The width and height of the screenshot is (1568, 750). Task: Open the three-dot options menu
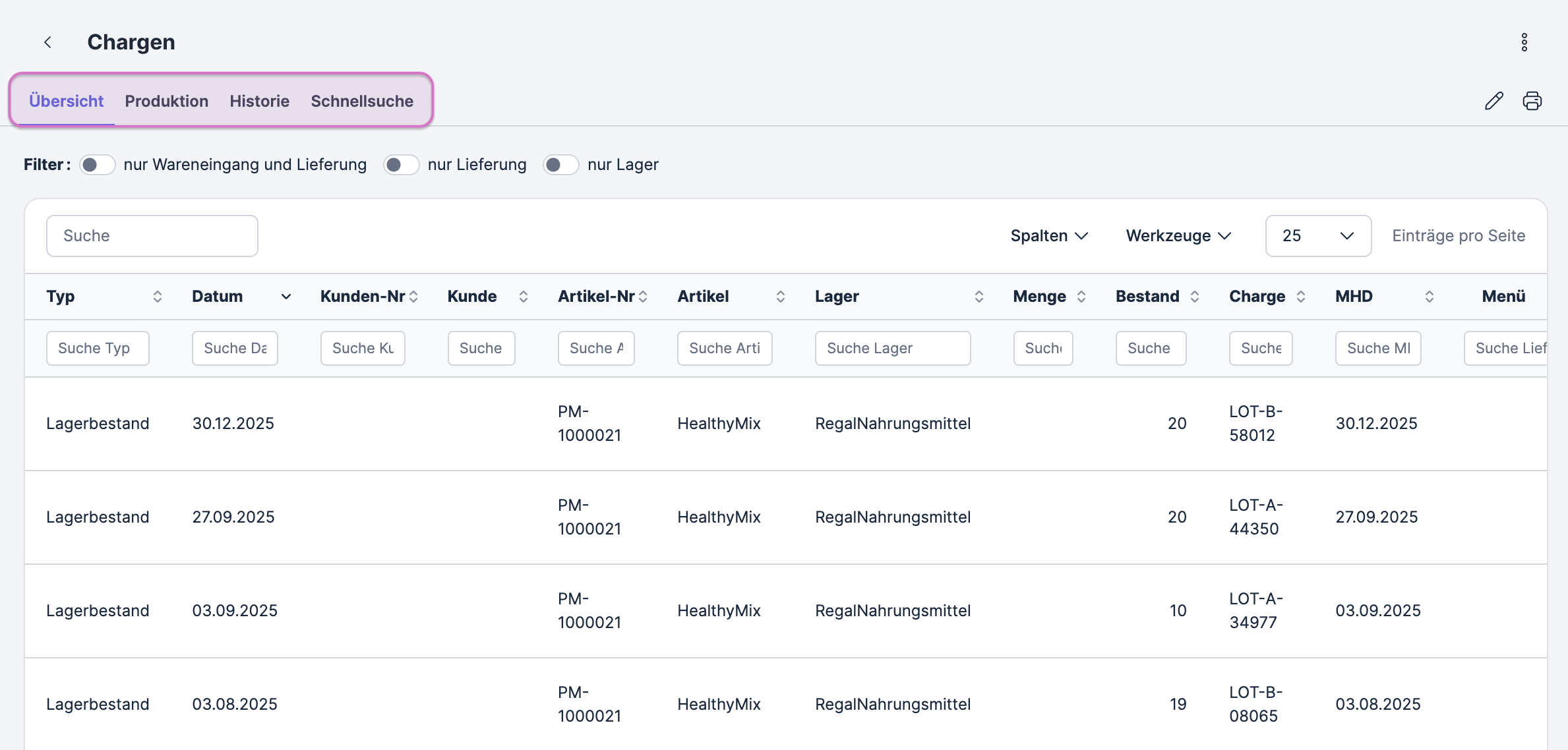tap(1524, 42)
